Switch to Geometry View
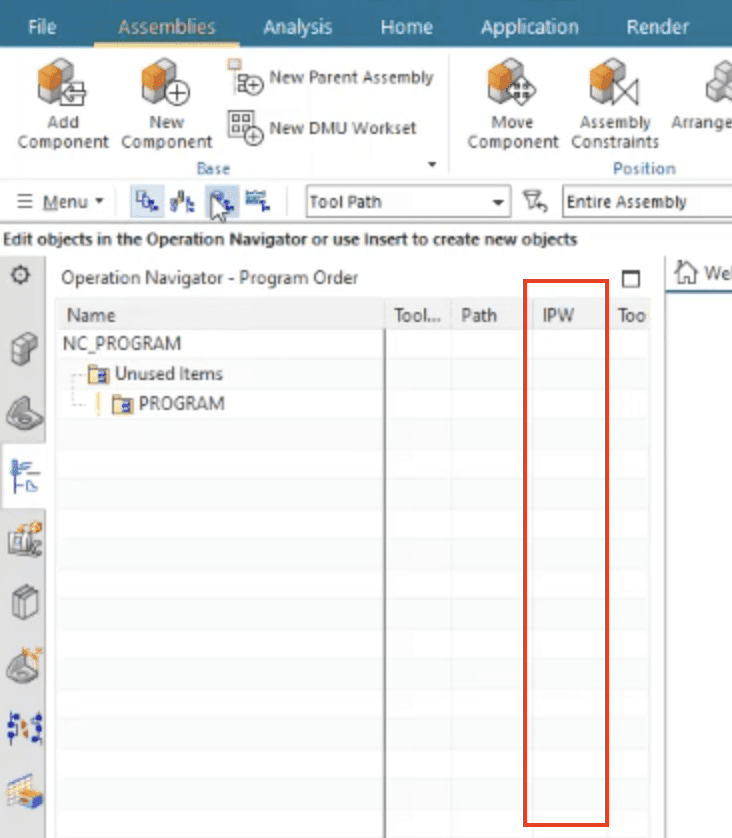 click(x=221, y=201)
